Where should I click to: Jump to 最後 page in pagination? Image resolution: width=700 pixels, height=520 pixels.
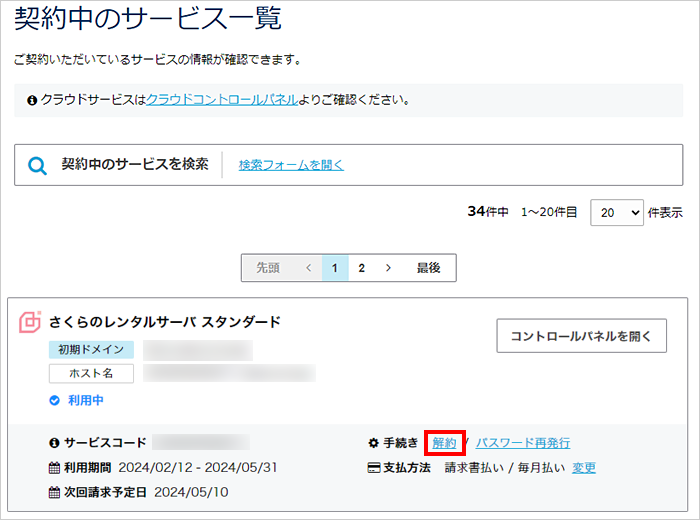pos(429,268)
